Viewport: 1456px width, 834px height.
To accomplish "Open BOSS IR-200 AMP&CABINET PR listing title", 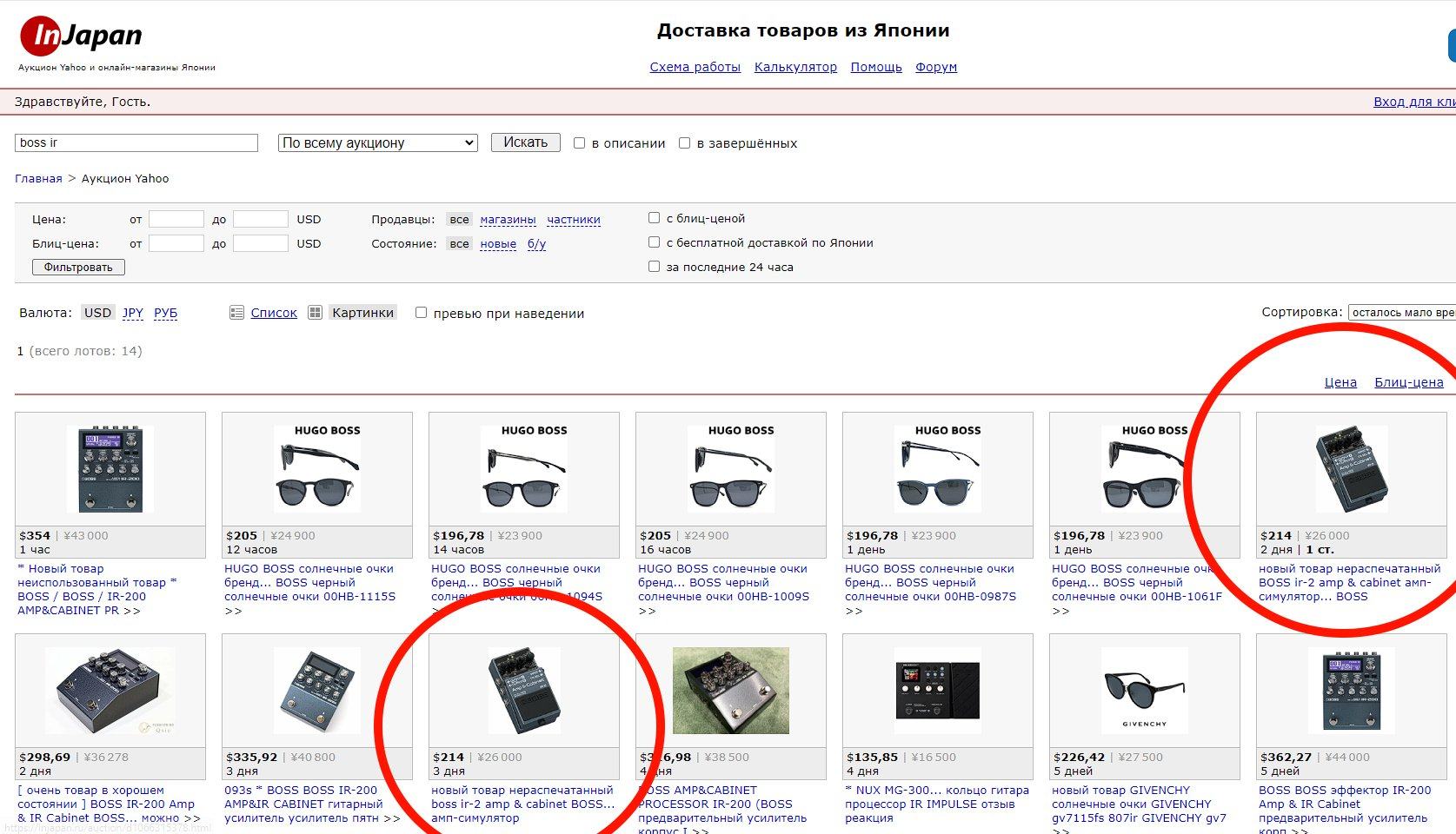I will coord(97,590).
